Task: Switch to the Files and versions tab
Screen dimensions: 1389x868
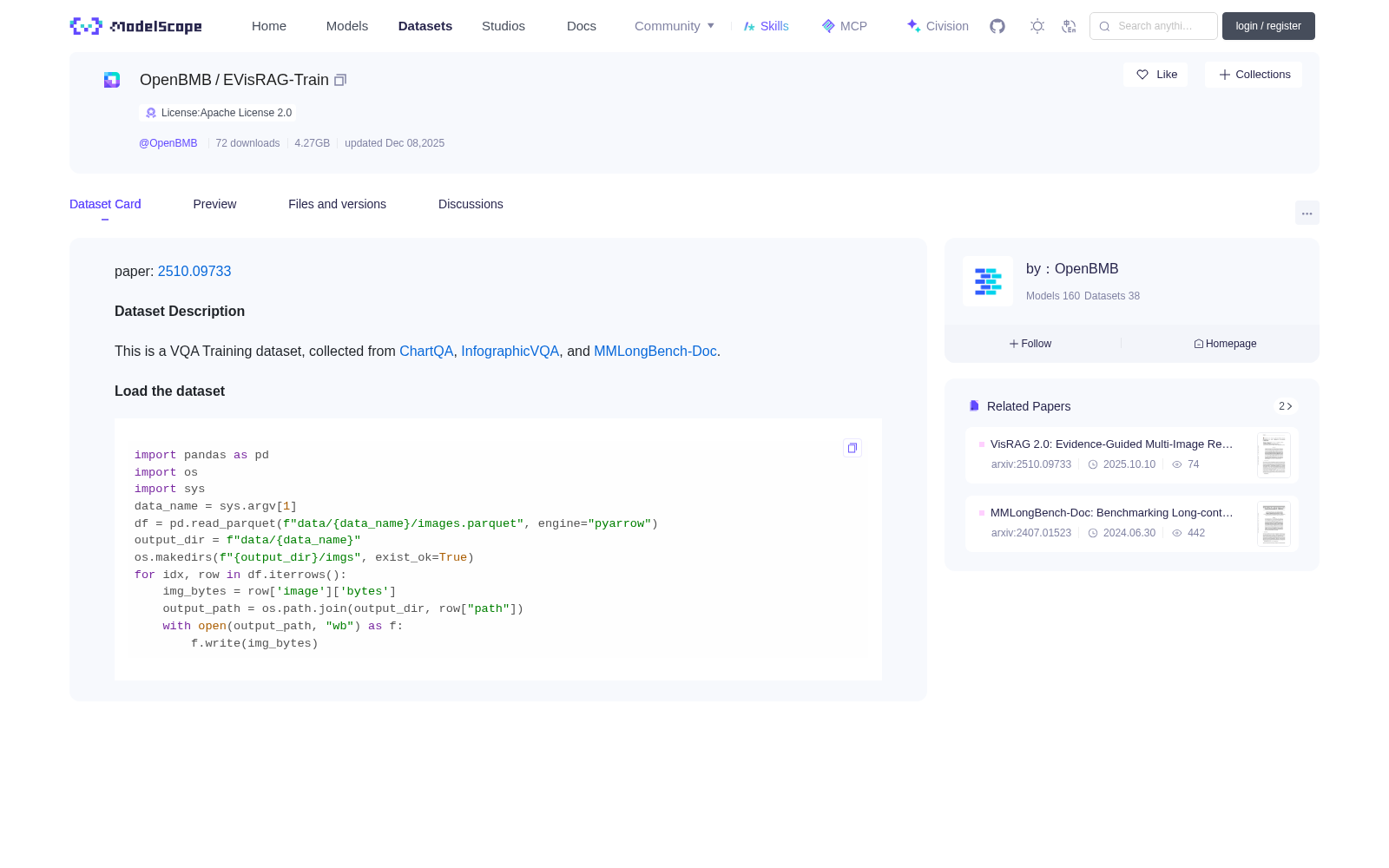Action: (x=337, y=204)
